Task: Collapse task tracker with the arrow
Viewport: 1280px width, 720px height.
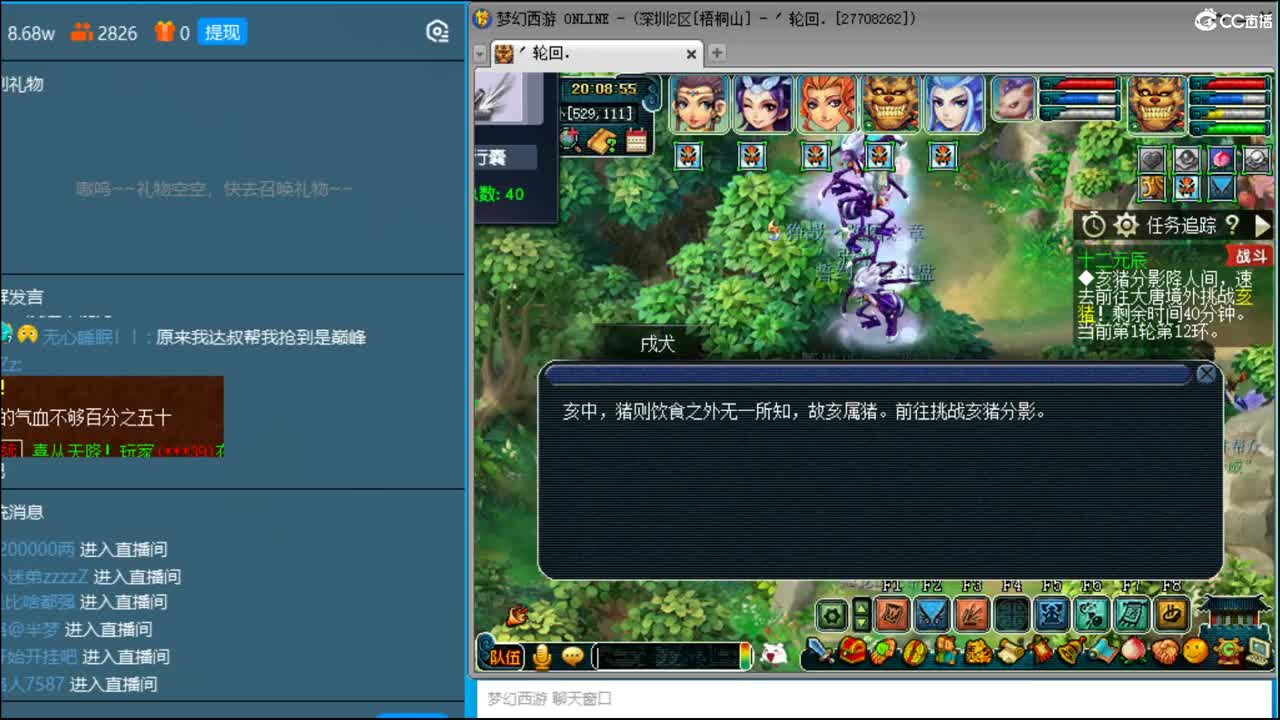Action: click(x=1261, y=225)
